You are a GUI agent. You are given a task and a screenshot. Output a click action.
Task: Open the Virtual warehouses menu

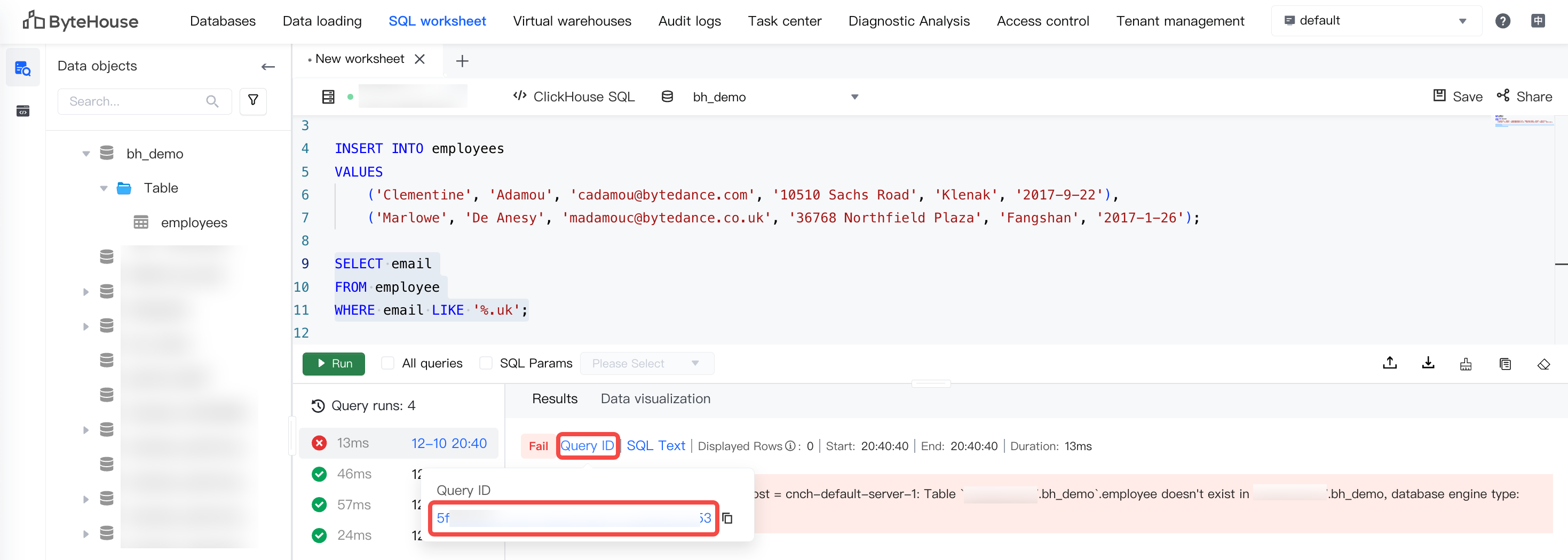click(572, 21)
